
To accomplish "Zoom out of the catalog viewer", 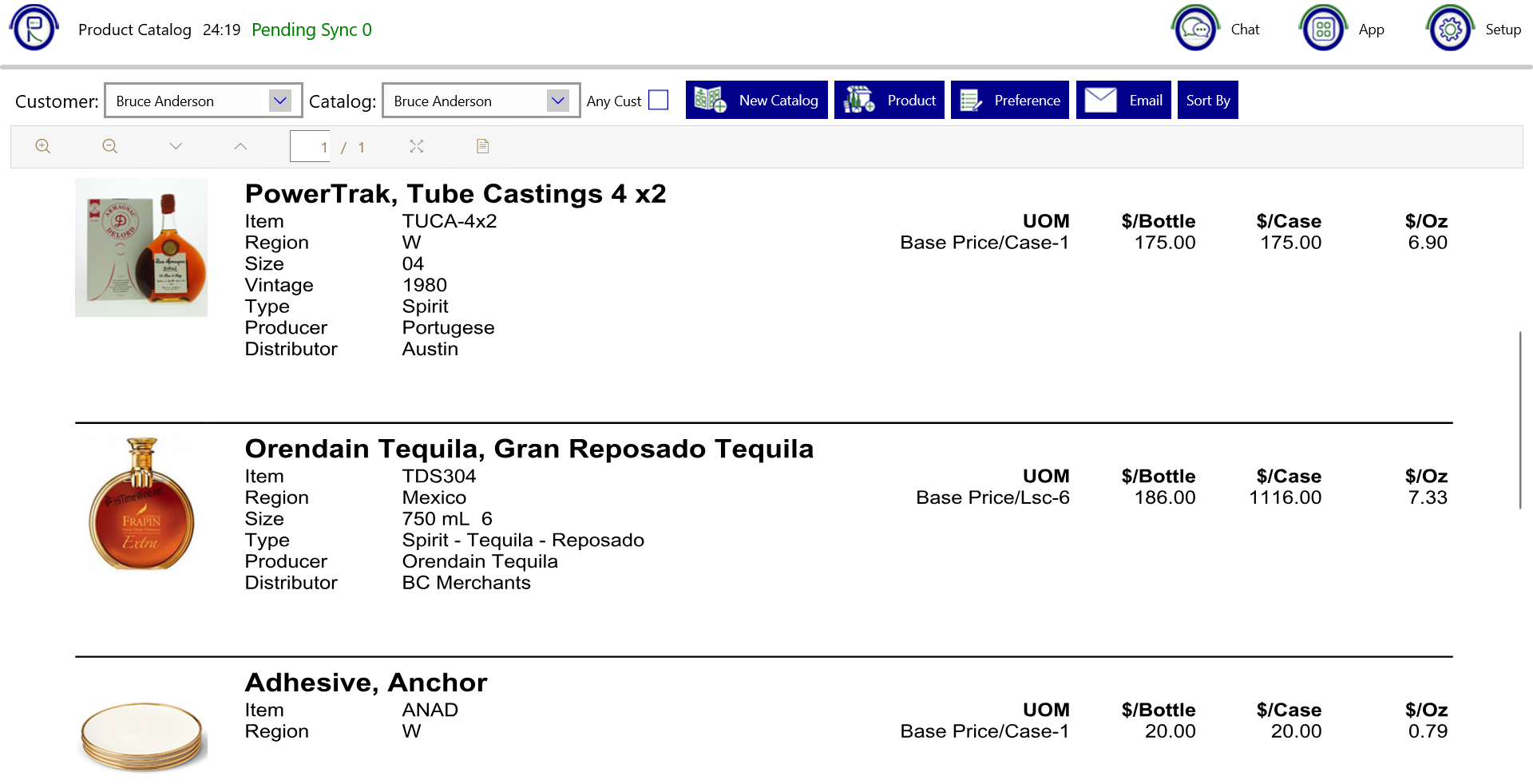I will click(110, 146).
